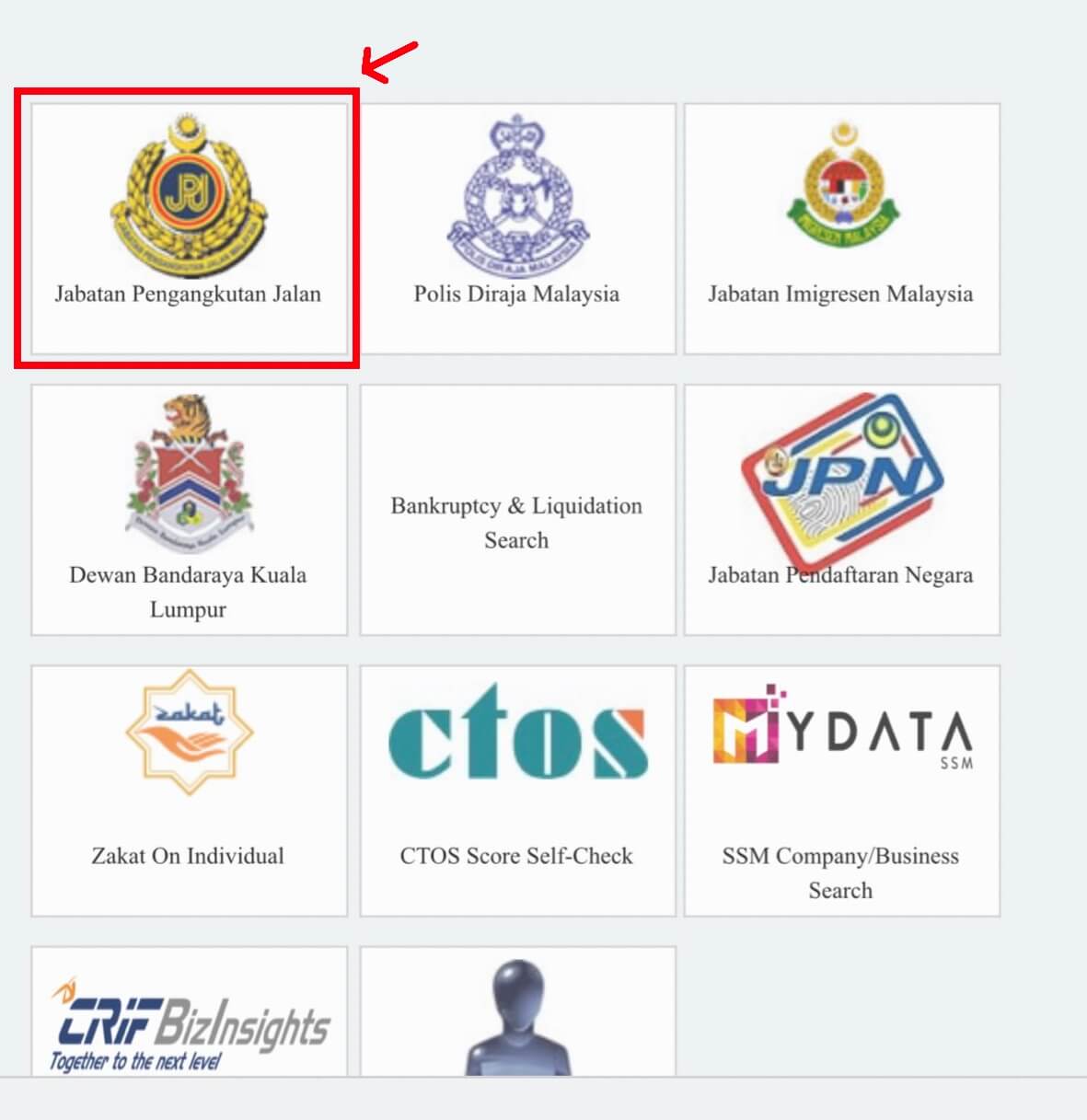The height and width of the screenshot is (1120, 1087).
Task: Click the ctos logo
Action: coord(517,731)
